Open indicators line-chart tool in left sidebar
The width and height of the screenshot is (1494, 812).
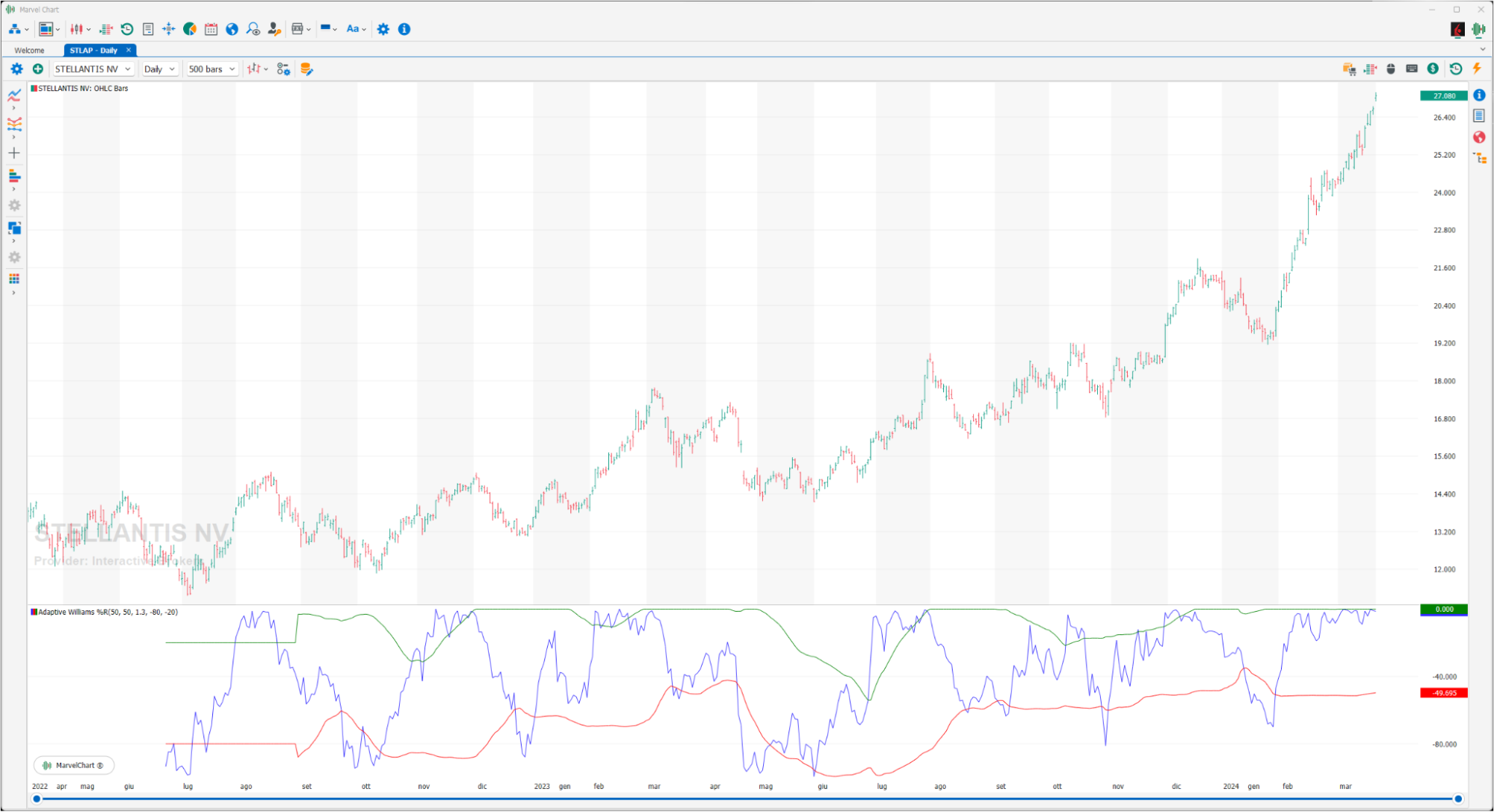(x=14, y=95)
